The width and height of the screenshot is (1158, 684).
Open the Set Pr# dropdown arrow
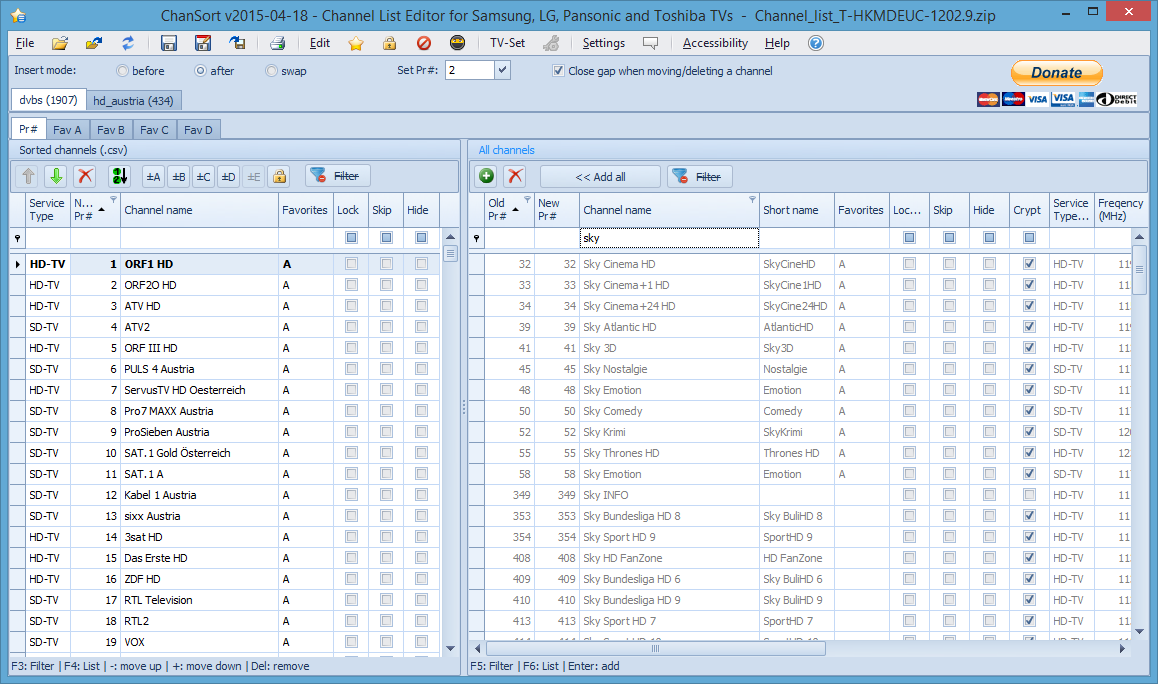502,70
